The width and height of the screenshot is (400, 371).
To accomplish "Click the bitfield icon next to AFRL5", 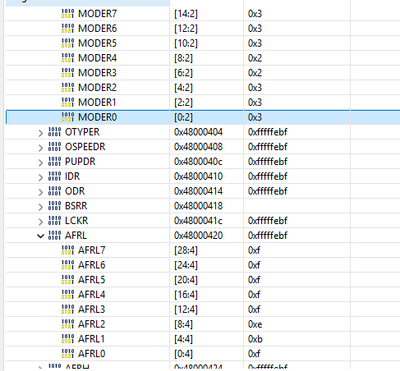I will (68, 280).
